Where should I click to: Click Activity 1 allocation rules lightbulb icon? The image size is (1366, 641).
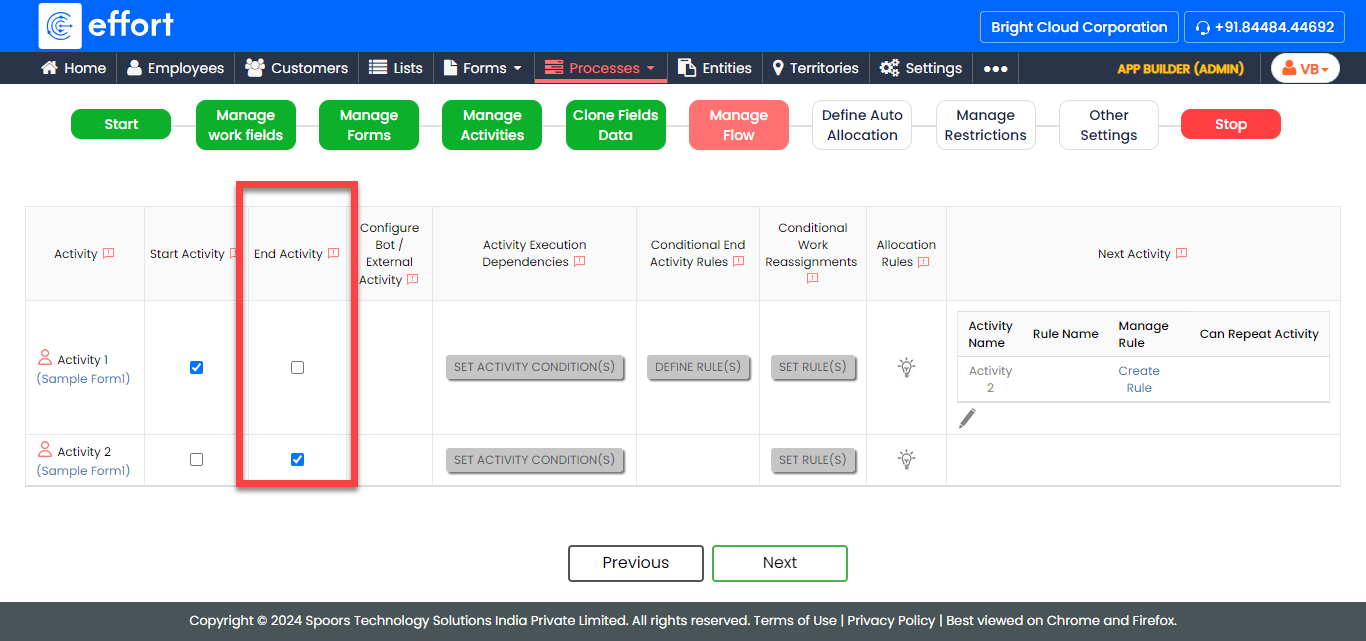906,367
